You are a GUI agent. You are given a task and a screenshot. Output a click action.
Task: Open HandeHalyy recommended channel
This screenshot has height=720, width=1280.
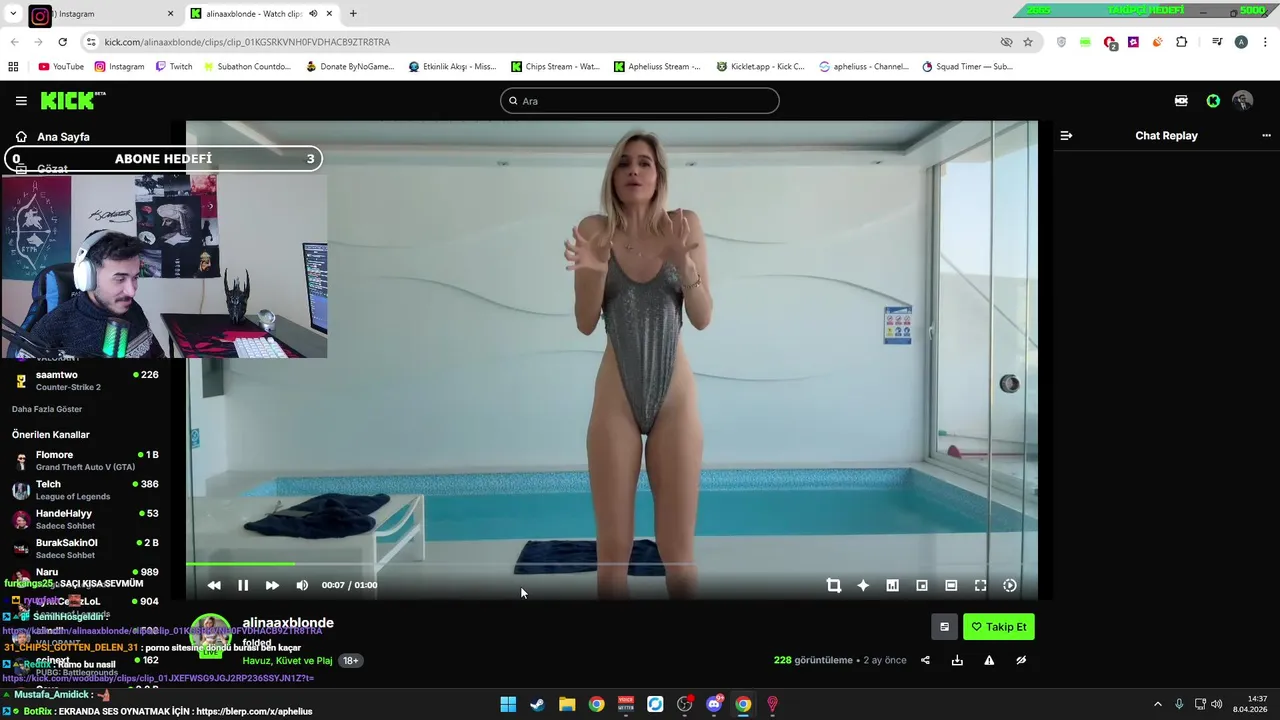[85, 519]
